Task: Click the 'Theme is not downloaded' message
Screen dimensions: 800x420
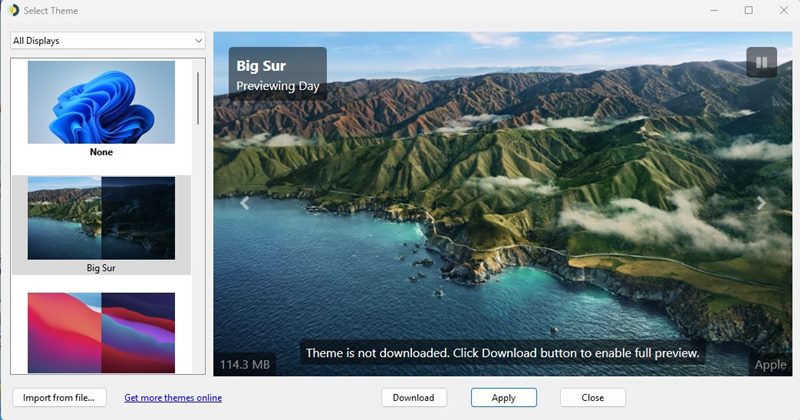Action: (x=503, y=353)
